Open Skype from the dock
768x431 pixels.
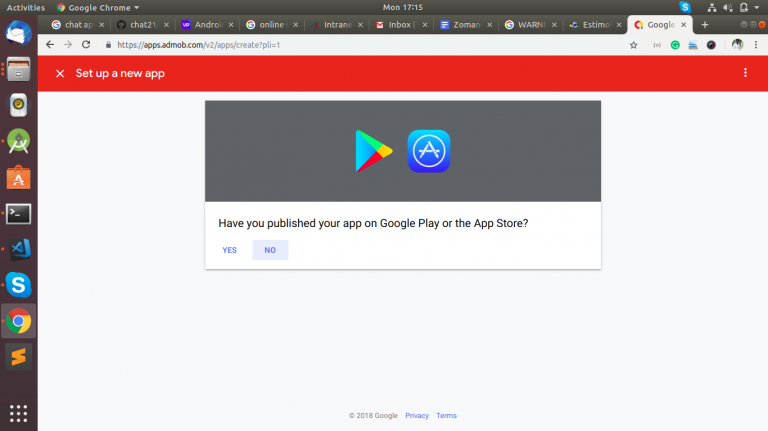click(19, 285)
